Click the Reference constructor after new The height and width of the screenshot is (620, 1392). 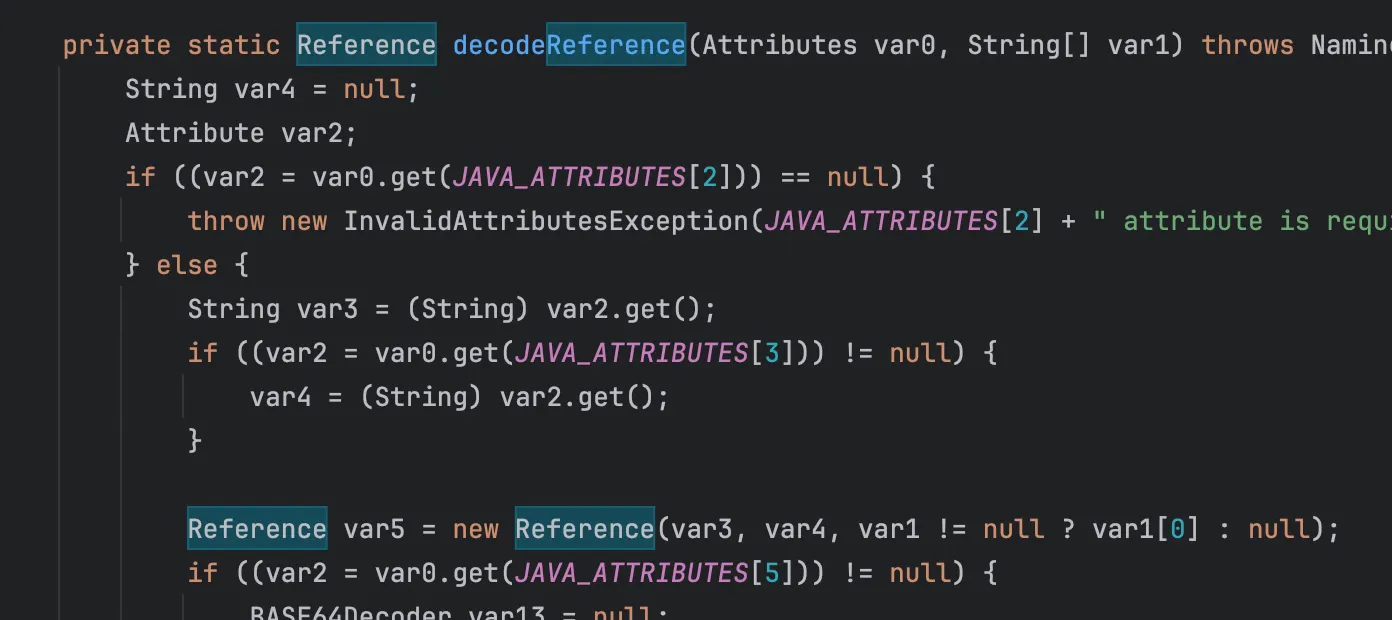pyautogui.click(x=584, y=529)
